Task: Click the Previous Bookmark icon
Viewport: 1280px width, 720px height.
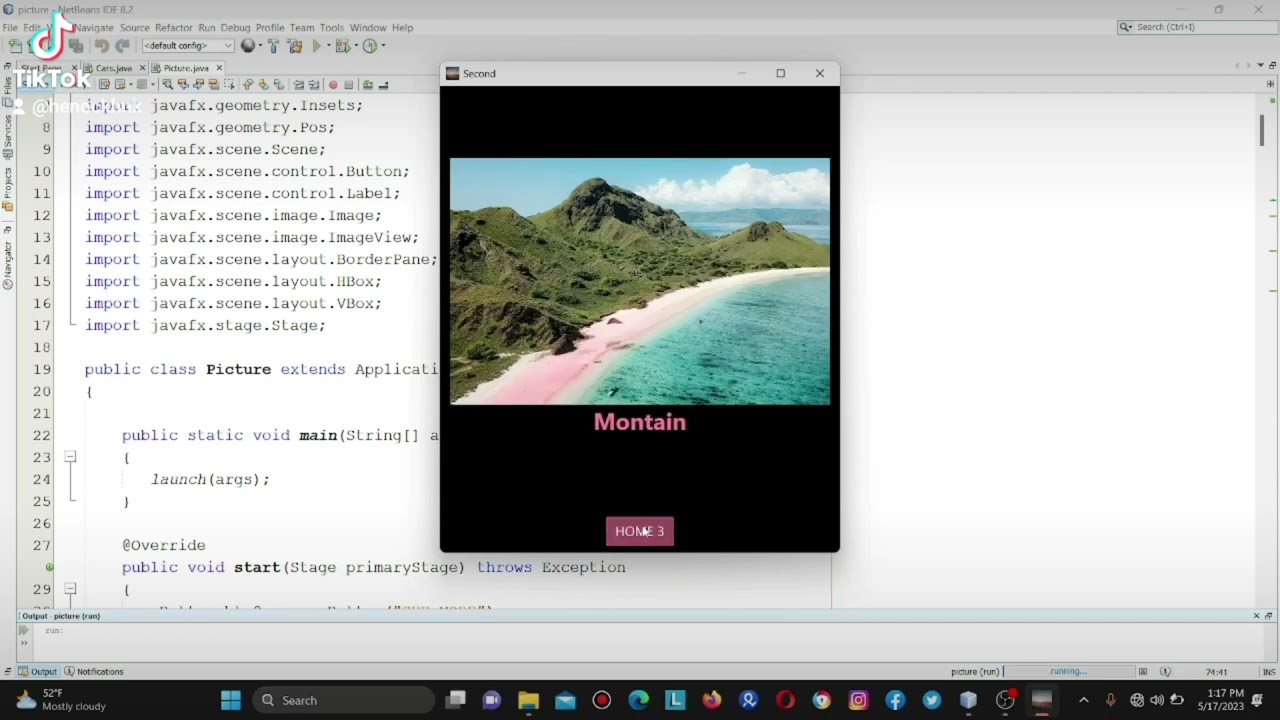Action: click(248, 85)
